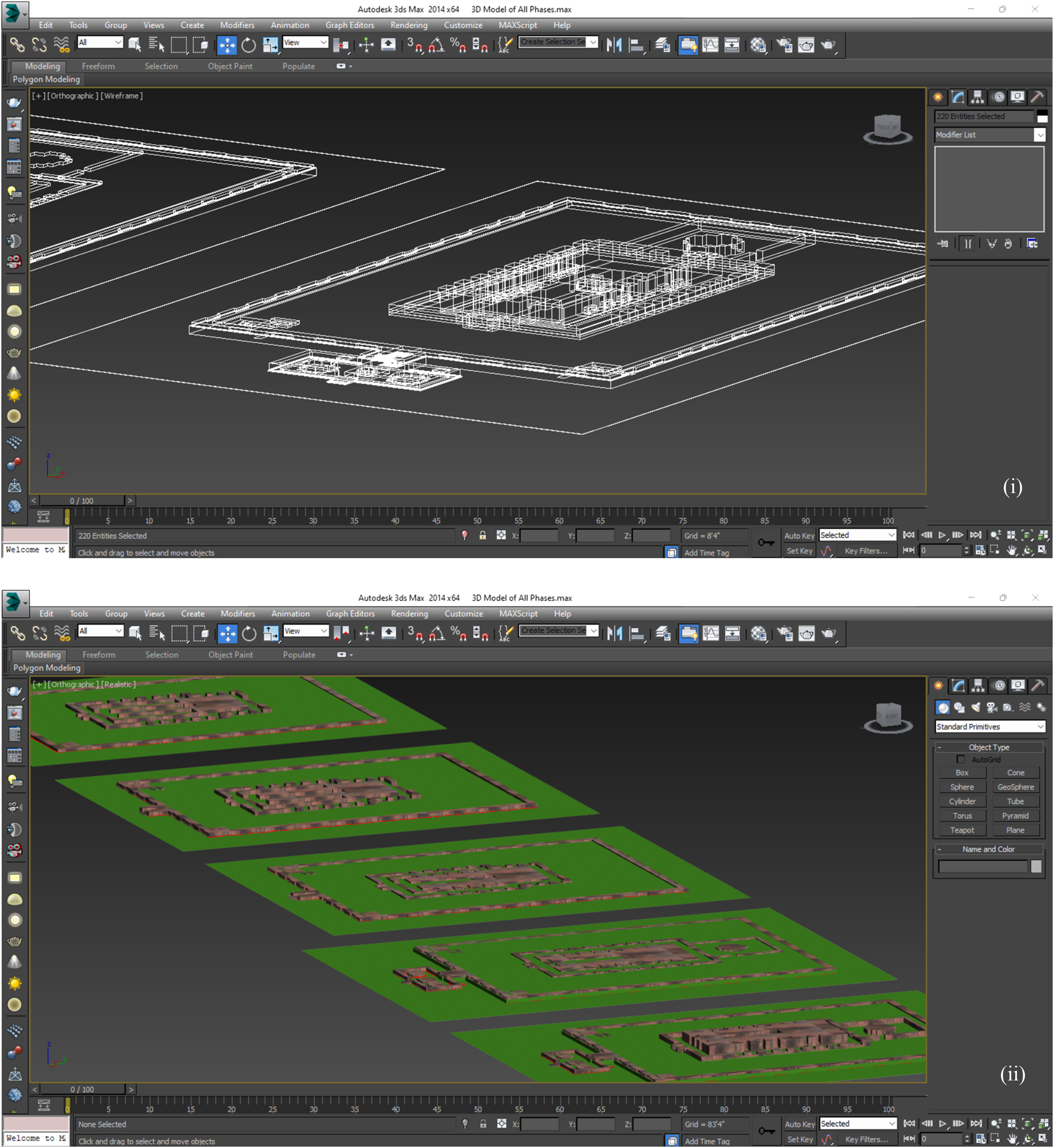Click the Set Key button

(800, 550)
